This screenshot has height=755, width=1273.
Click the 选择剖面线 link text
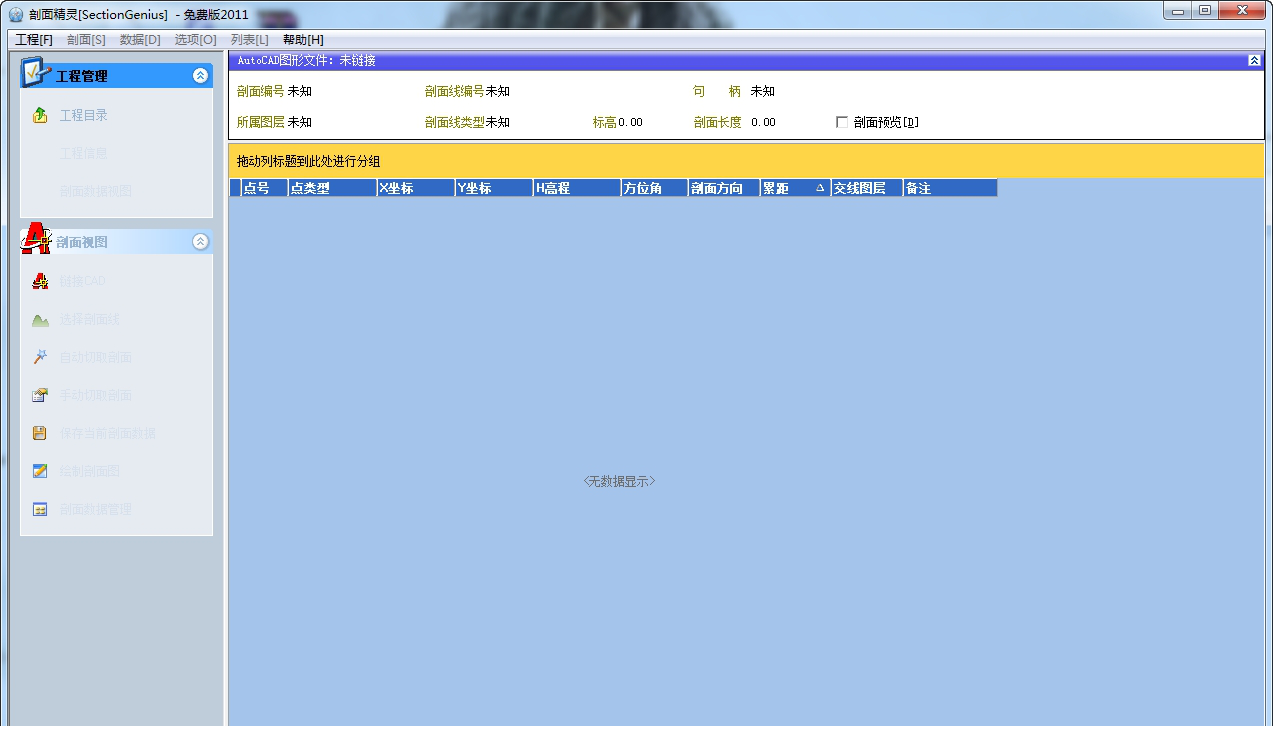(90, 319)
